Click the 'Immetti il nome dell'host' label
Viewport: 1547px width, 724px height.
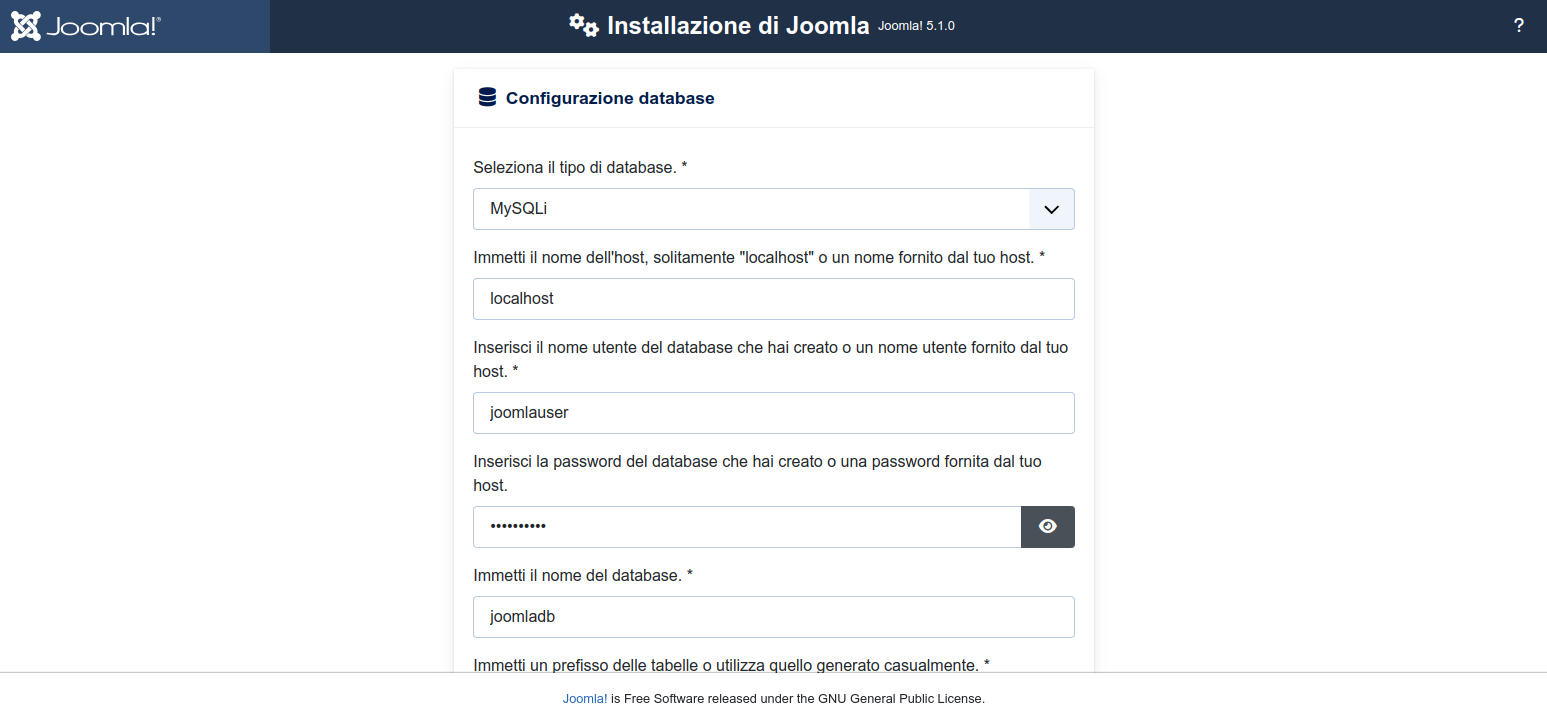[759, 257]
